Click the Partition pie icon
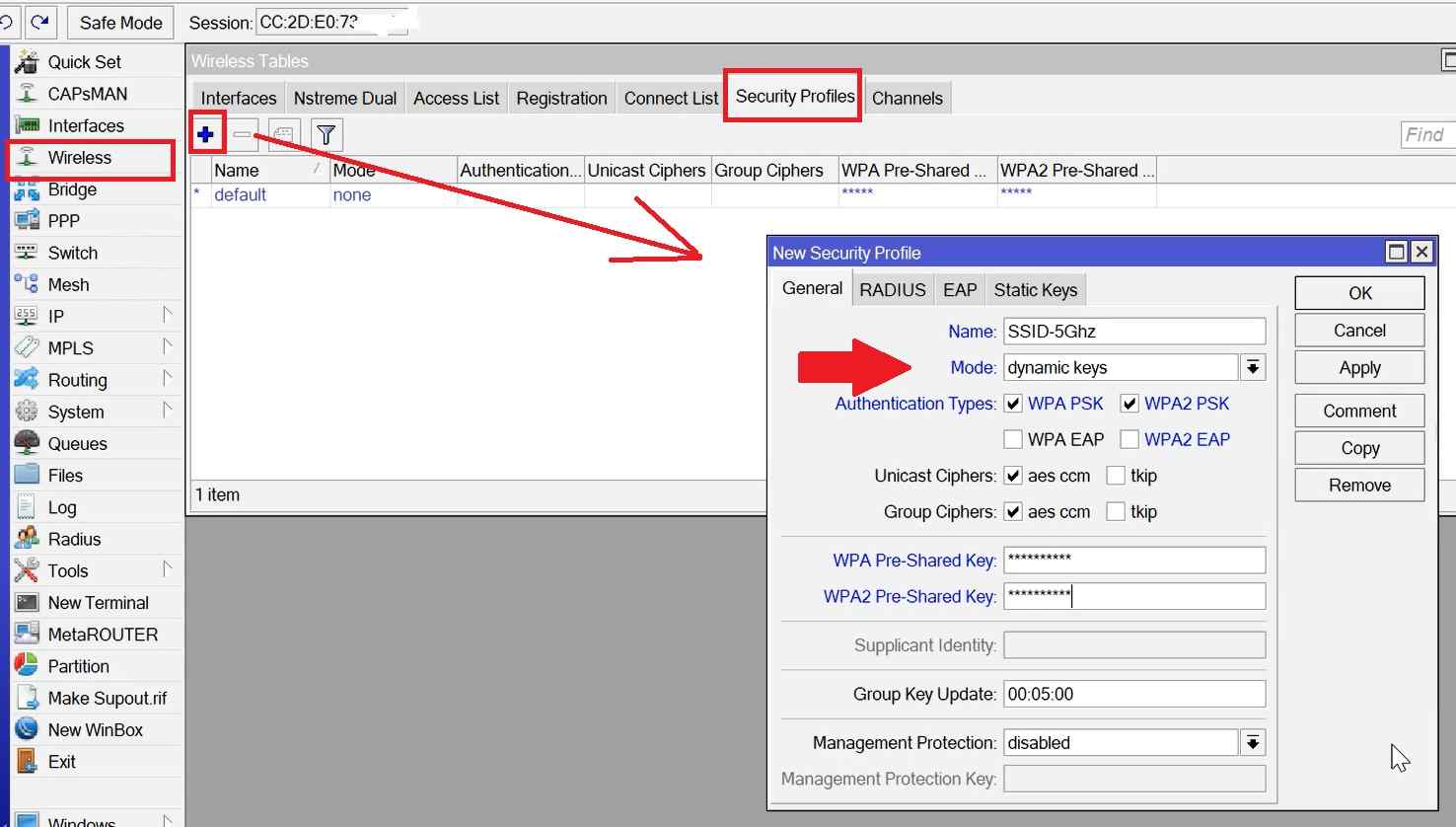 pos(27,666)
